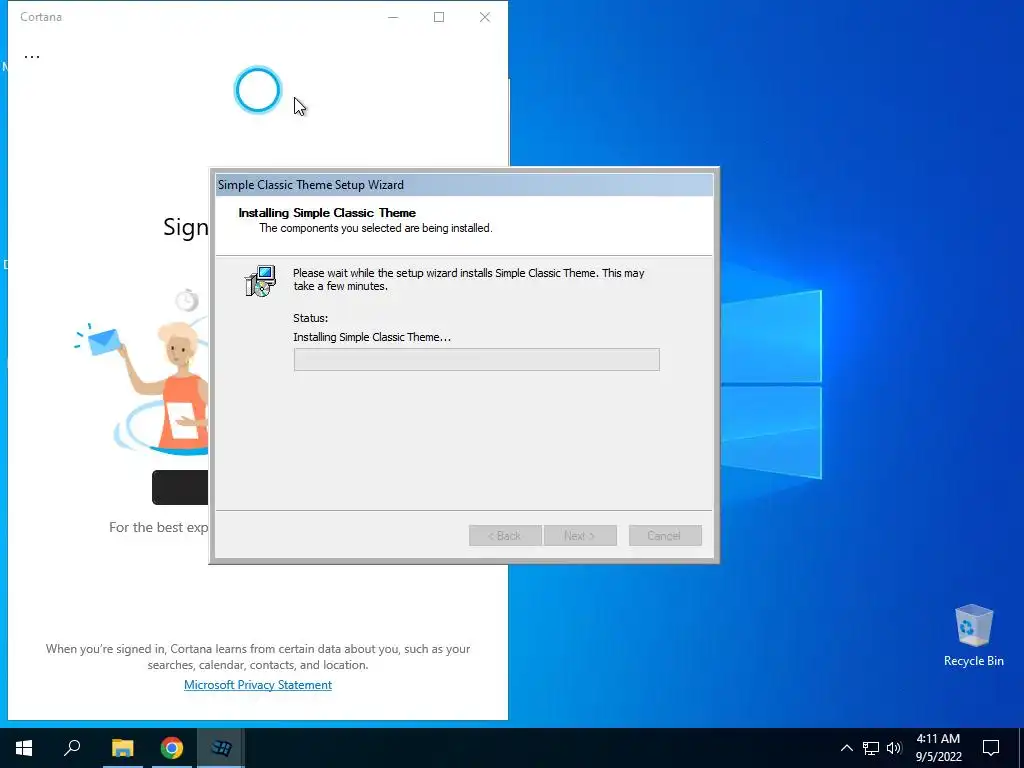Open network status tray icon
Viewport: 1024px width, 768px height.
point(871,748)
